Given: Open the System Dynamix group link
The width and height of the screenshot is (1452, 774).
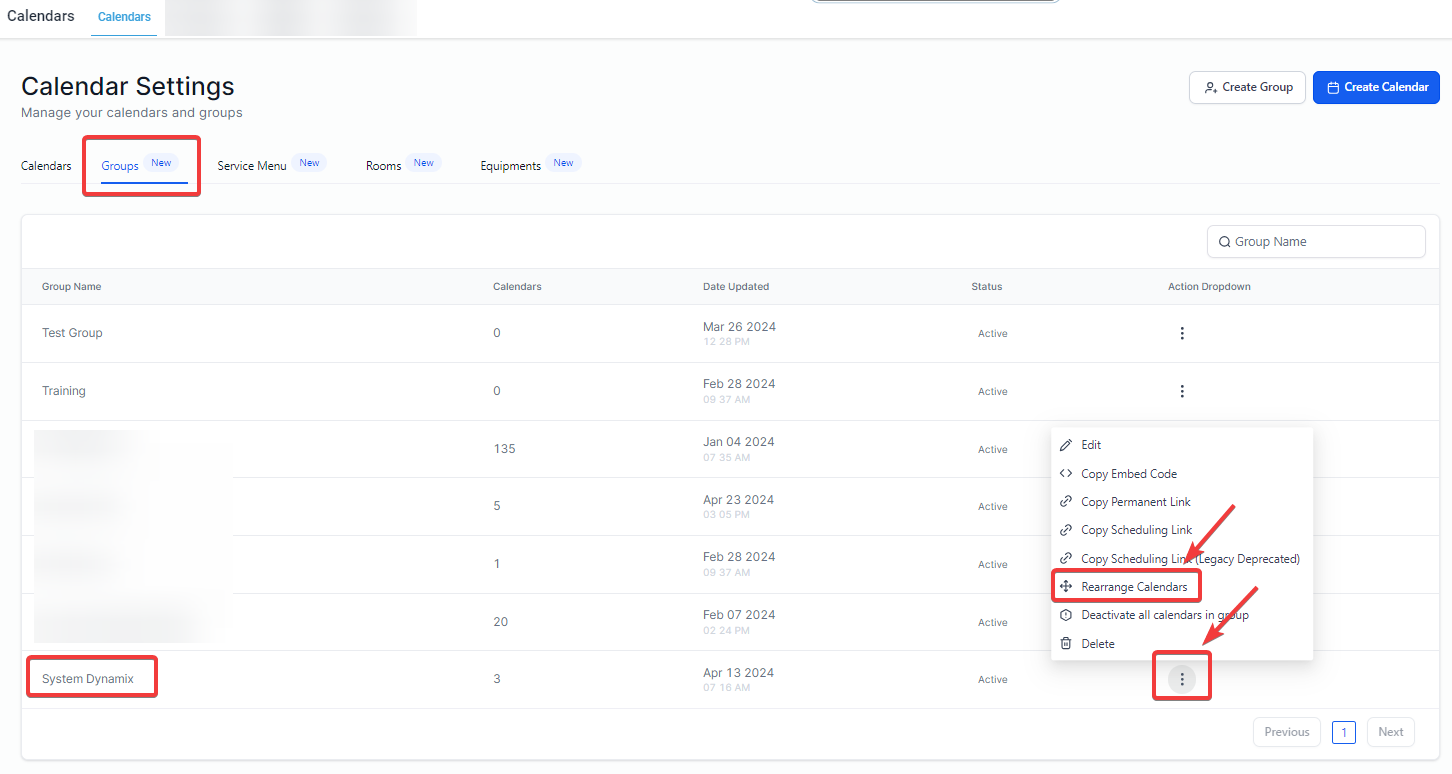Looking at the screenshot, I should click(90, 677).
